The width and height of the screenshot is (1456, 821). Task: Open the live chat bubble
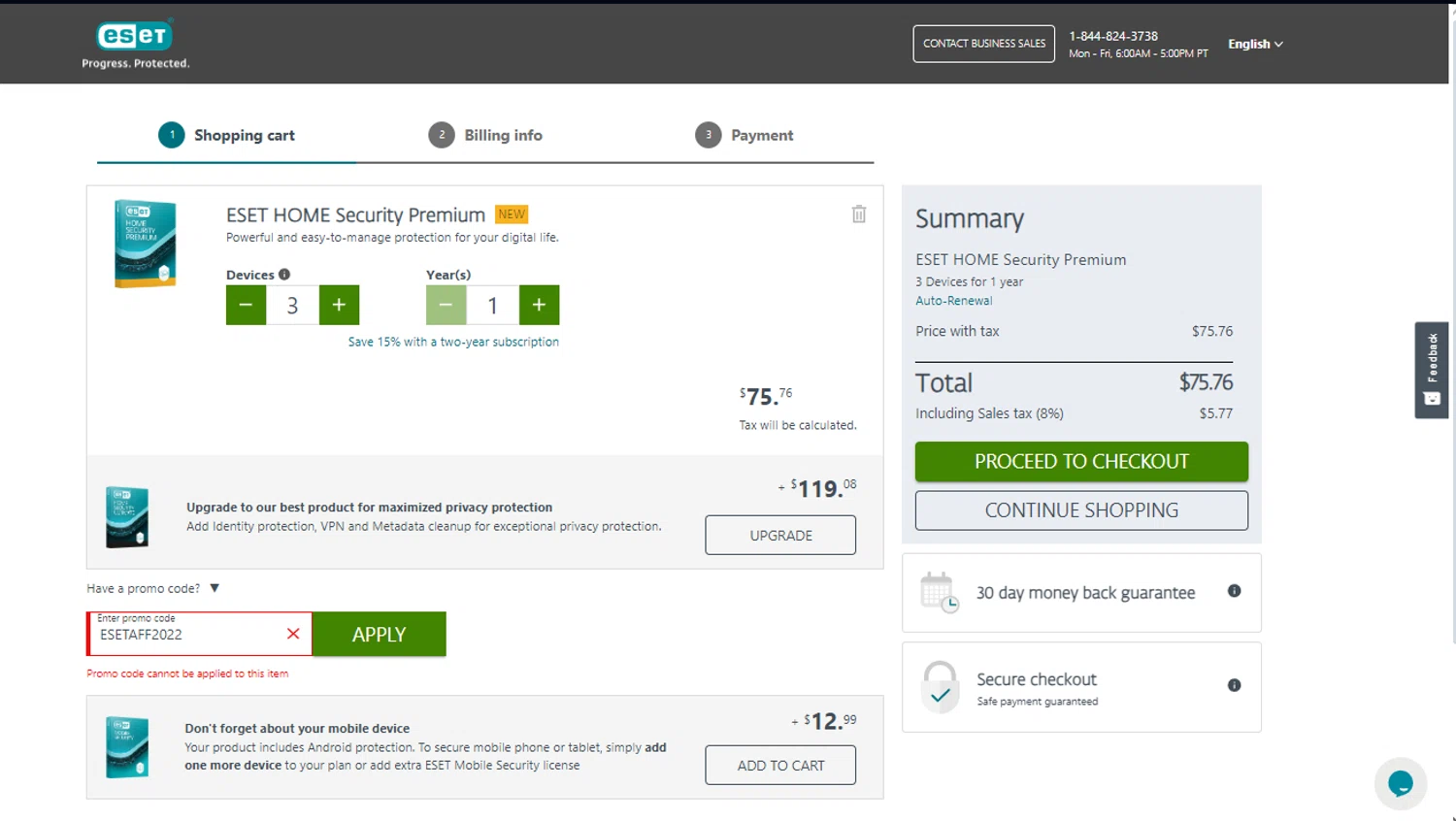(x=1401, y=783)
